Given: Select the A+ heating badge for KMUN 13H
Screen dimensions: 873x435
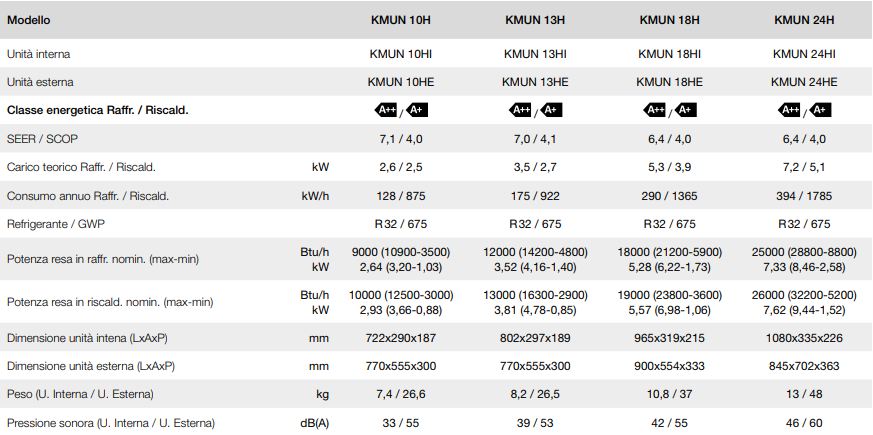Looking at the screenshot, I should coord(551,110).
